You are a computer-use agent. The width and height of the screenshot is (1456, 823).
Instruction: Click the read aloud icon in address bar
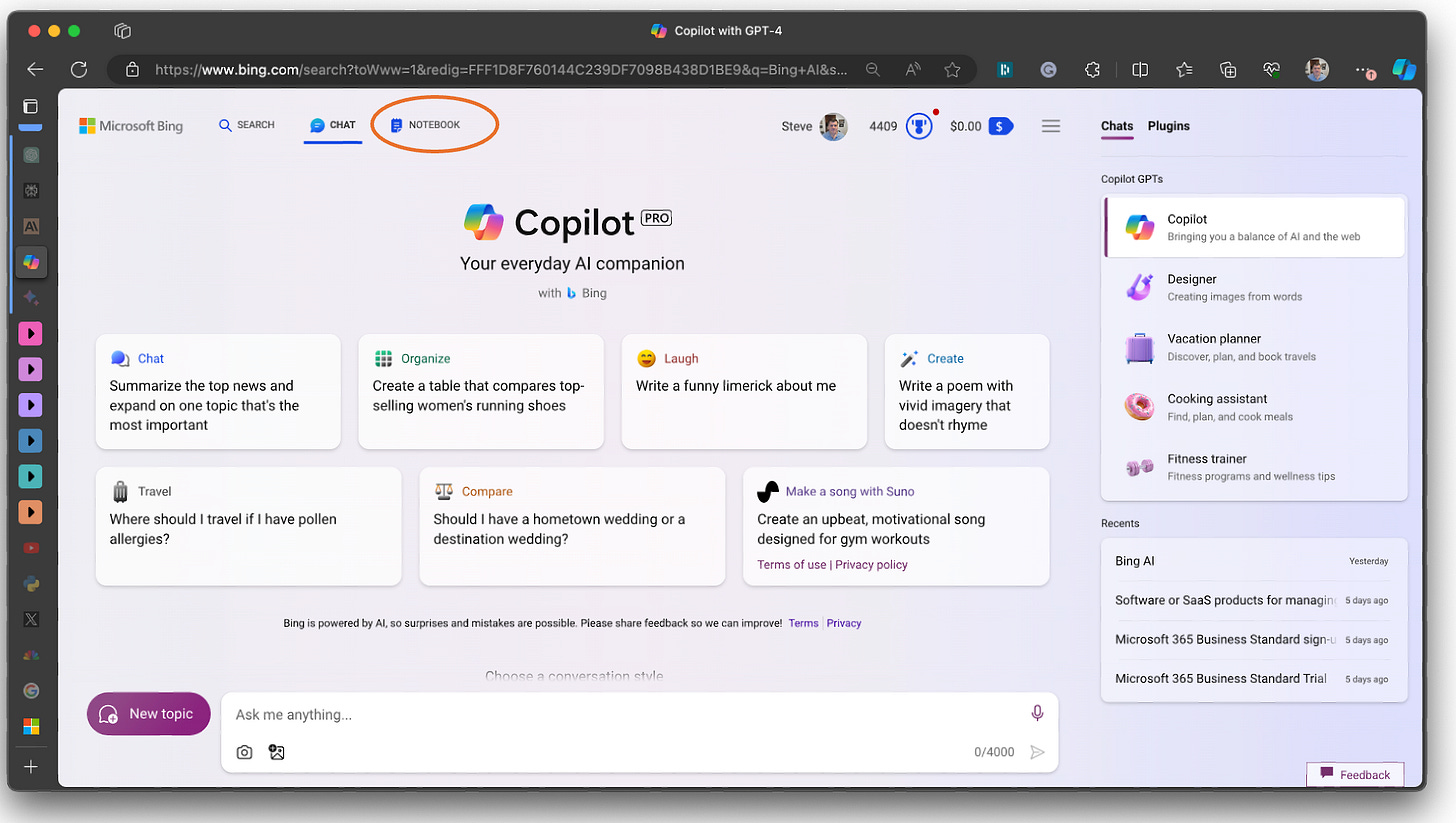(x=913, y=70)
